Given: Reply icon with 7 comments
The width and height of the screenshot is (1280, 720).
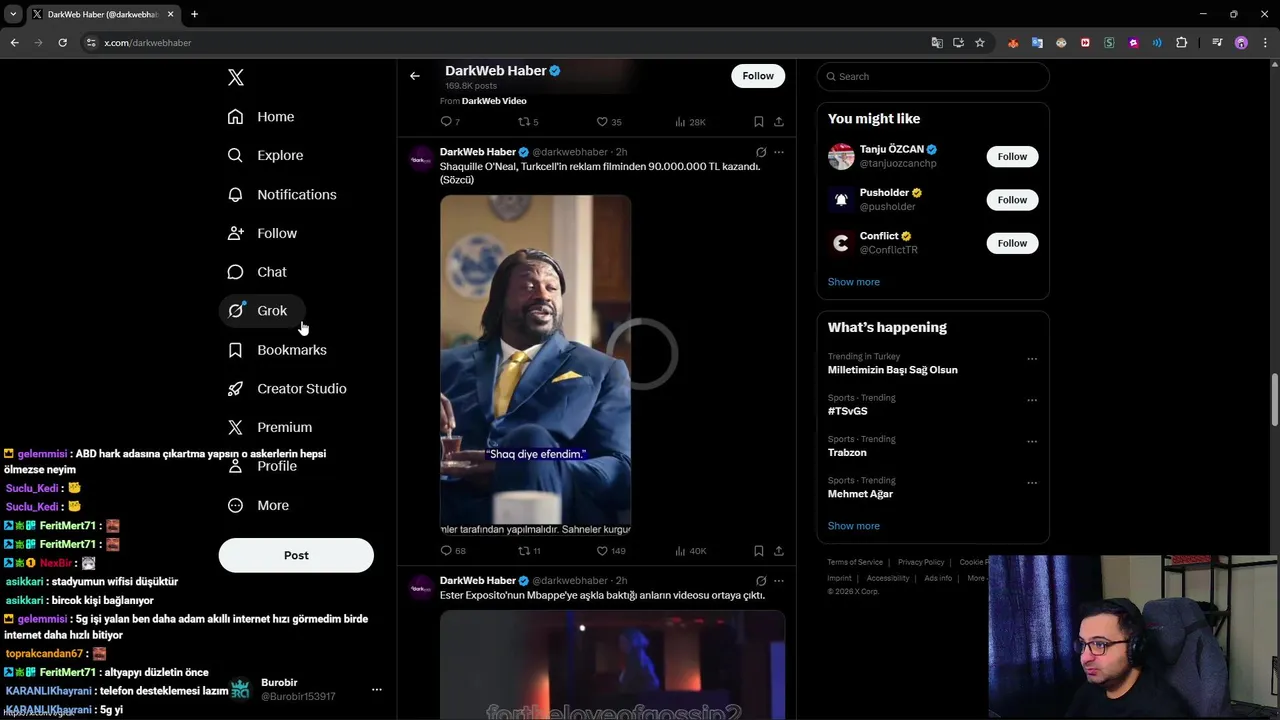Looking at the screenshot, I should pyautogui.click(x=446, y=122).
